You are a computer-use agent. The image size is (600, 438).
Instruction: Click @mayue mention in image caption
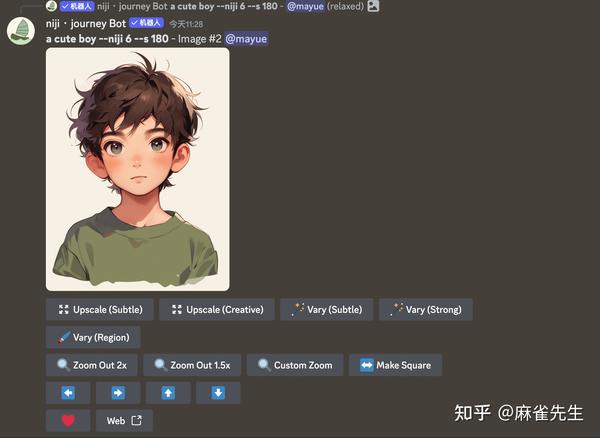[x=246, y=39]
